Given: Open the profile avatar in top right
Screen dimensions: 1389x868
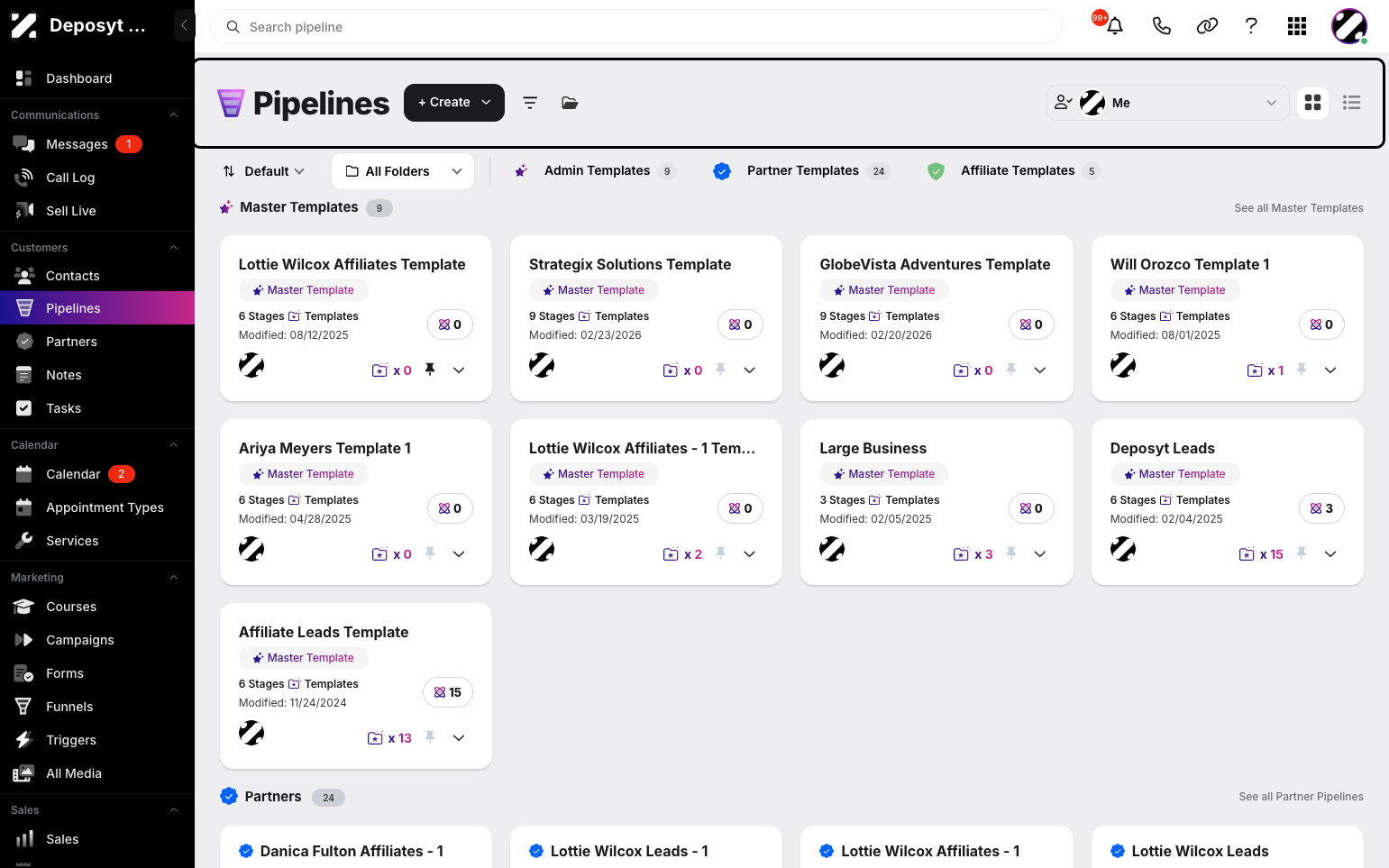Looking at the screenshot, I should coord(1349,26).
